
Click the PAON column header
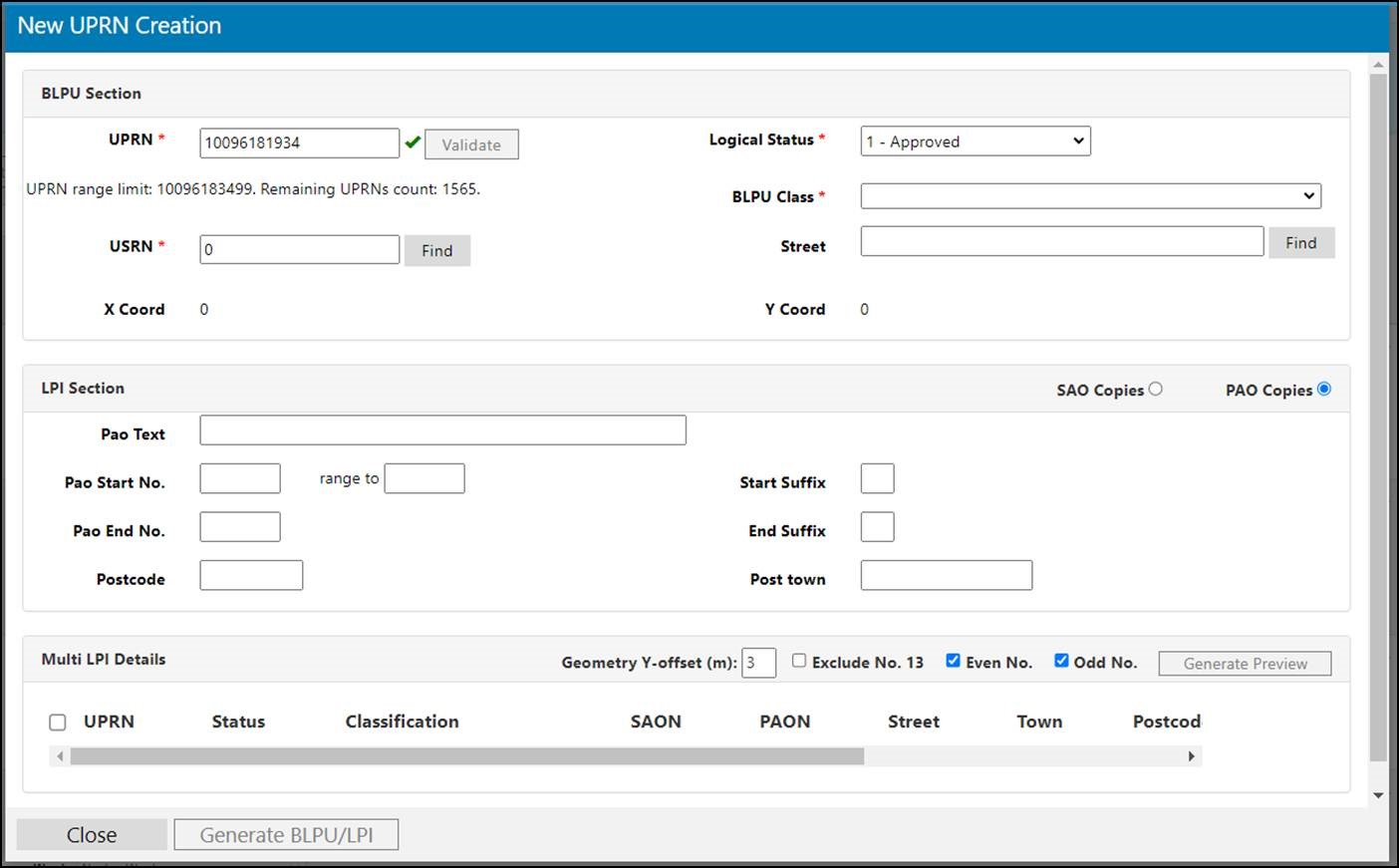785,722
